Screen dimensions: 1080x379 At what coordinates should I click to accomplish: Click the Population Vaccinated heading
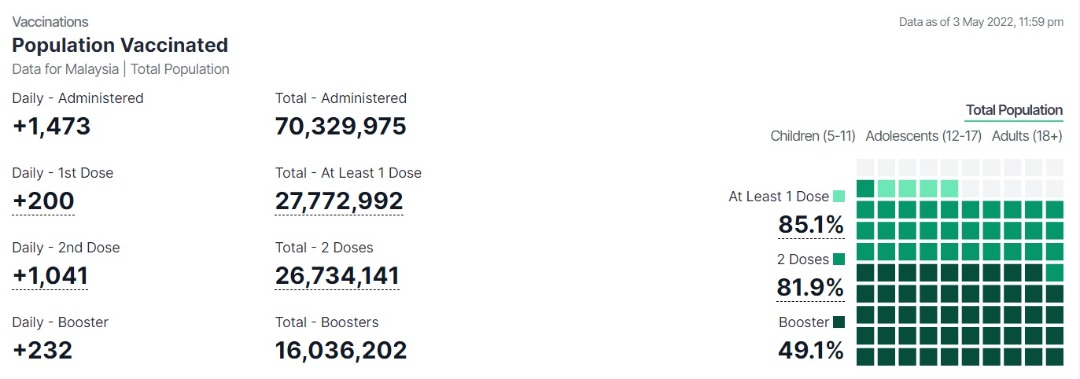[x=120, y=45]
